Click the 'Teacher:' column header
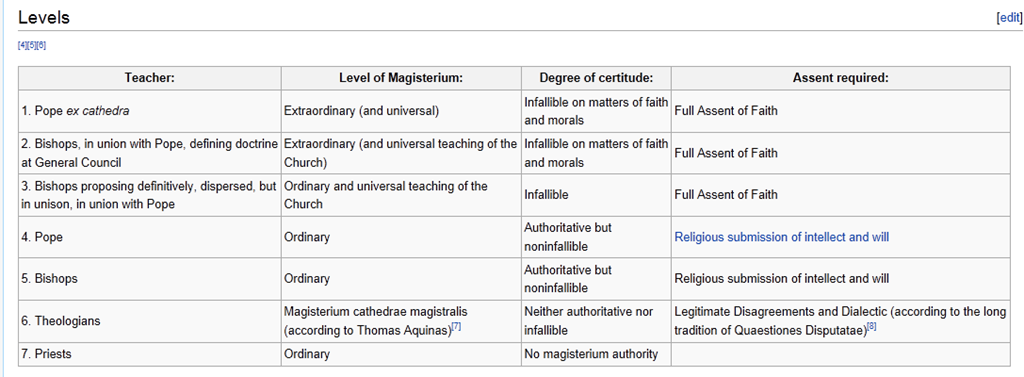Image resolution: width=1024 pixels, height=377 pixels. [x=150, y=78]
